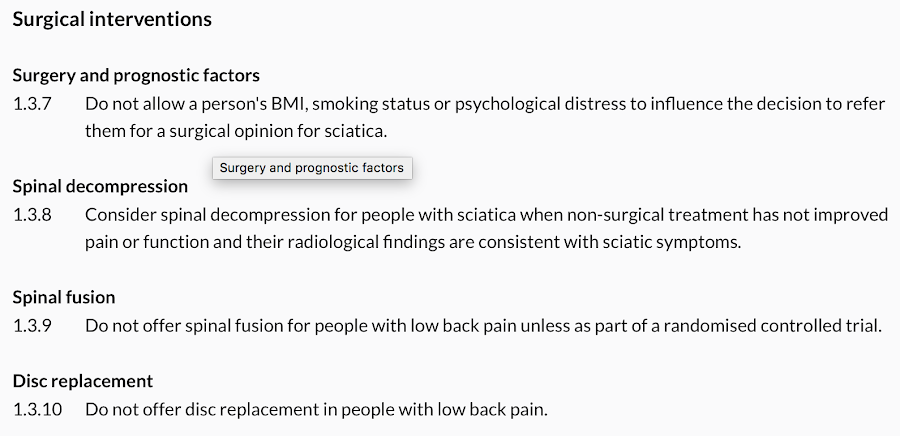Click the Surgery and prognostic factors tooltip

[312, 168]
